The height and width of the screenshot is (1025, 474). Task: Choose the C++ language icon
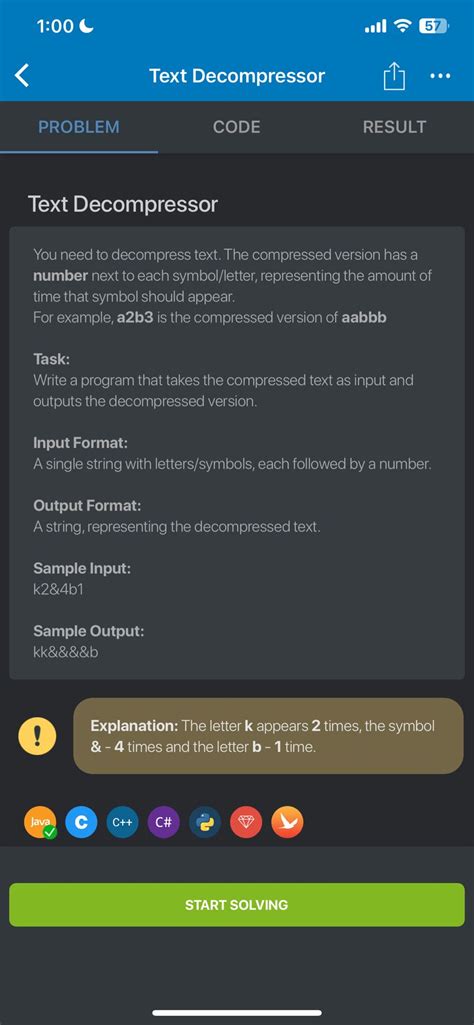click(x=122, y=822)
